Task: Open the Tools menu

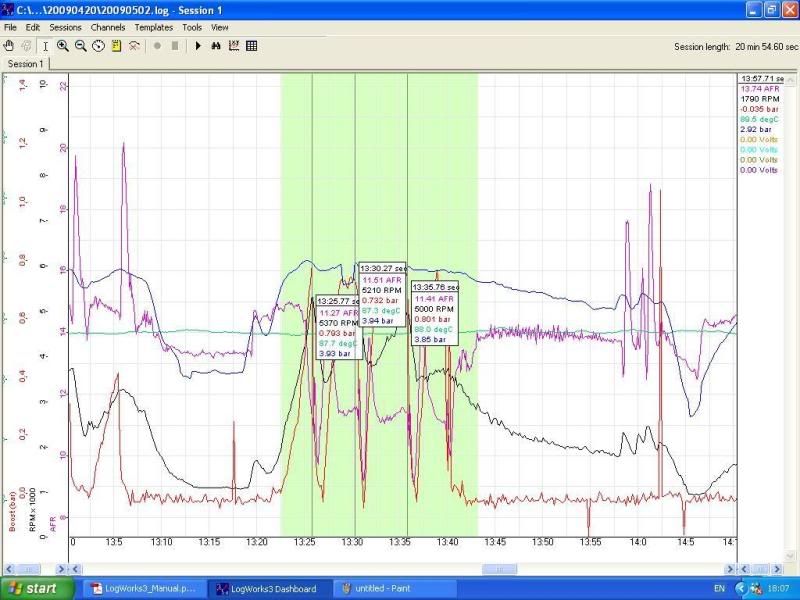Action: [192, 27]
